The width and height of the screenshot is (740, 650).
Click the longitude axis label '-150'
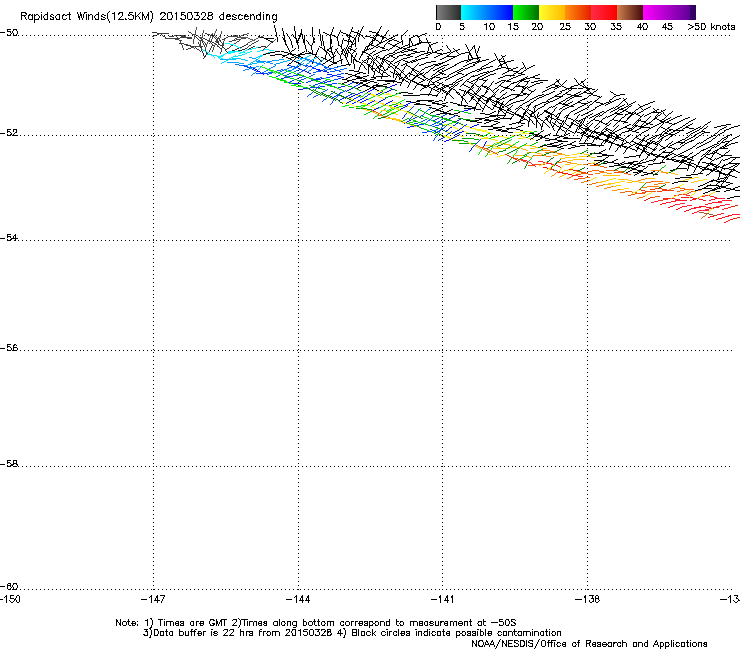(10, 599)
